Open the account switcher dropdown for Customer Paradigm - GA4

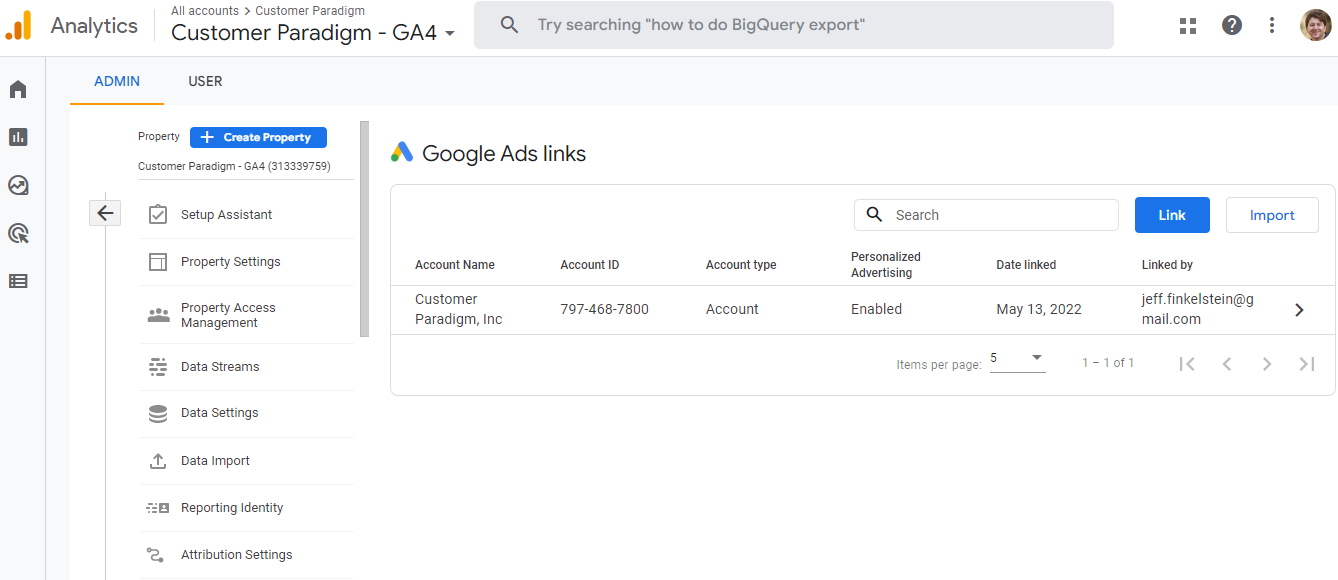(450, 33)
